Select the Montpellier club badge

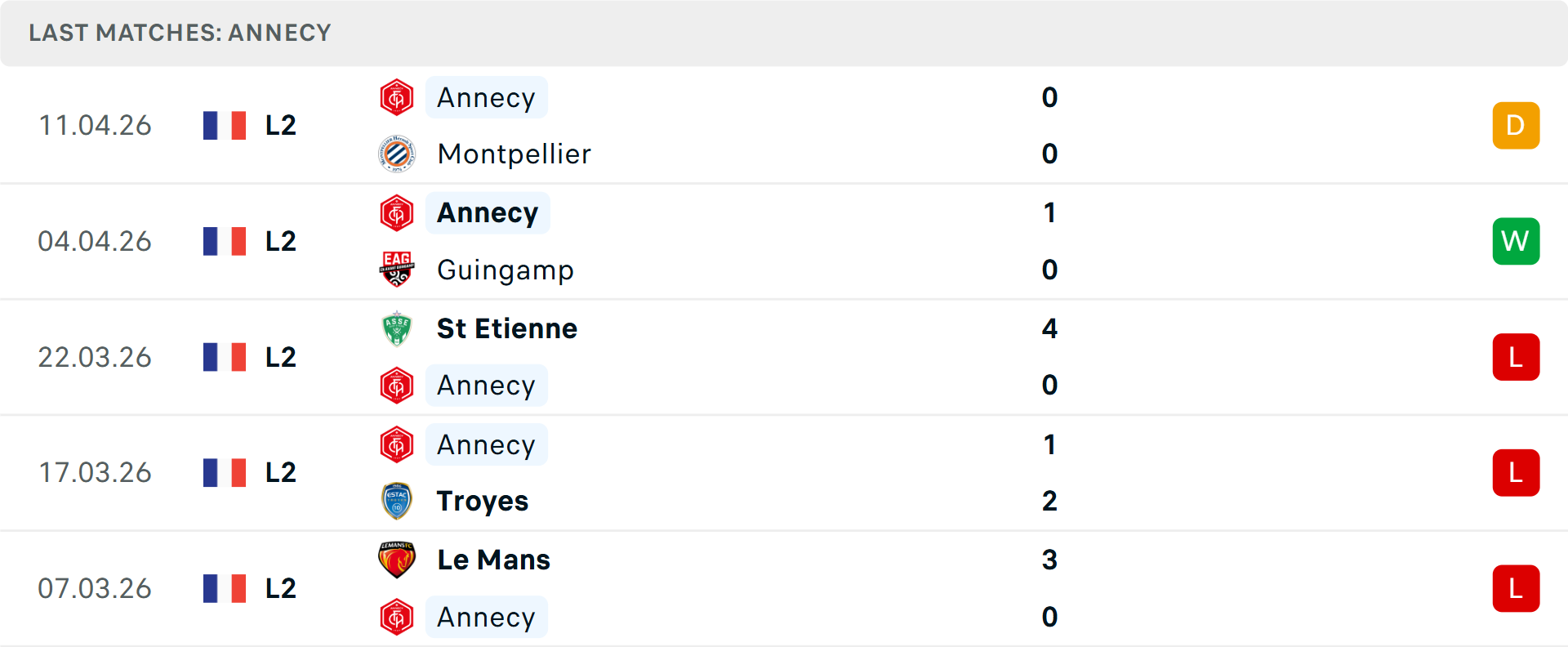[x=397, y=154]
